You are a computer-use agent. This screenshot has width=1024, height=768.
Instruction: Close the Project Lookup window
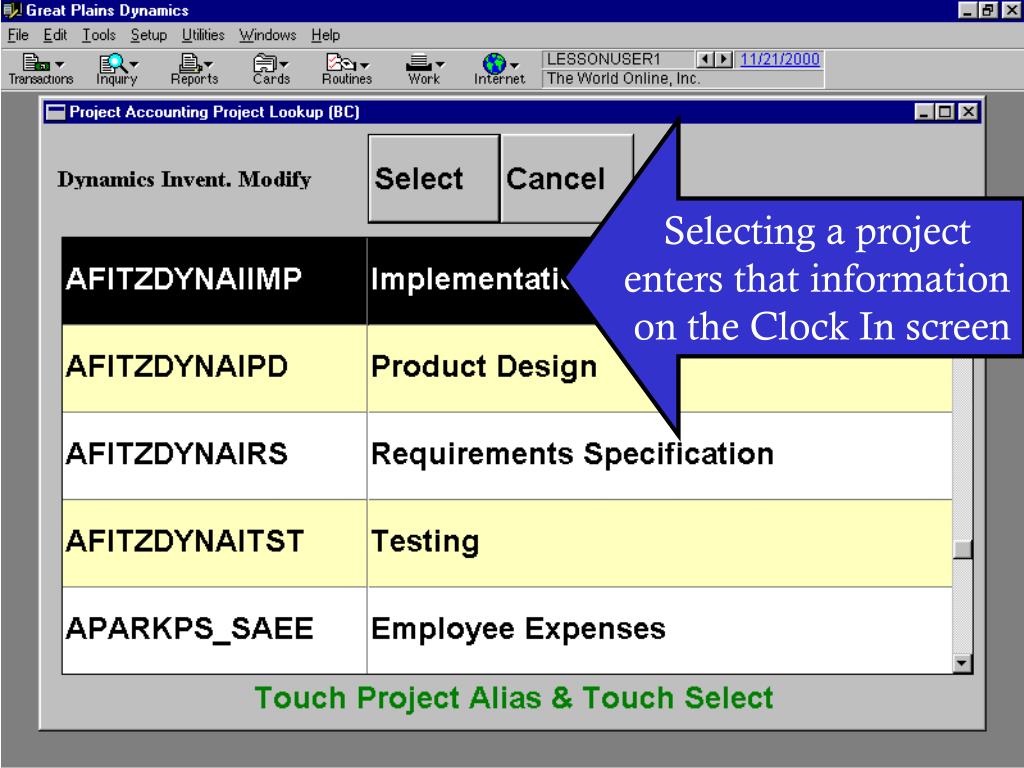pyautogui.click(x=968, y=112)
